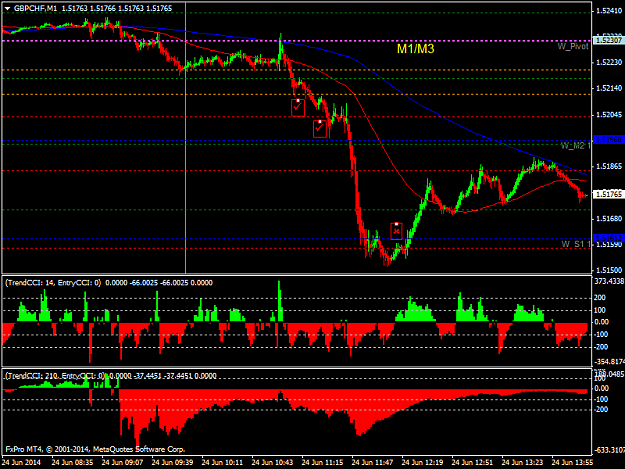Click the highlighted 1.52307 pivot price tag
This screenshot has width=625, height=469.
[x=608, y=40]
